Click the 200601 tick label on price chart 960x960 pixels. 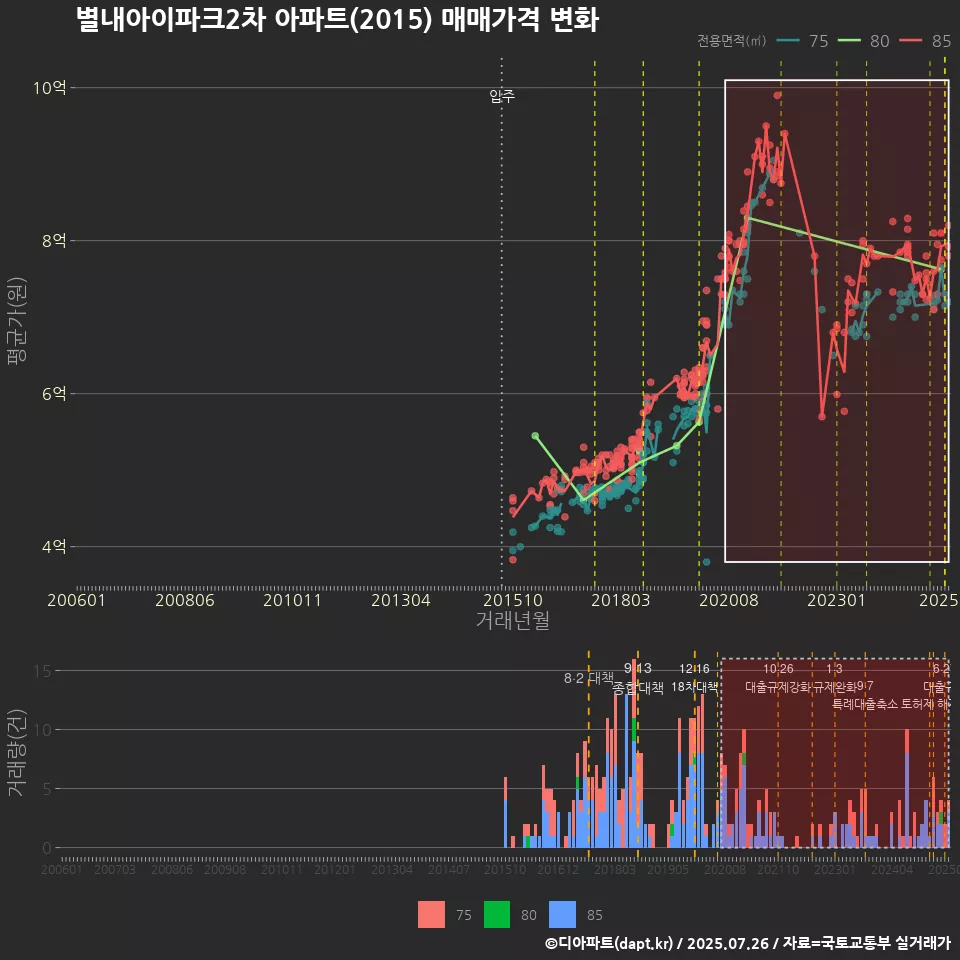[77, 600]
